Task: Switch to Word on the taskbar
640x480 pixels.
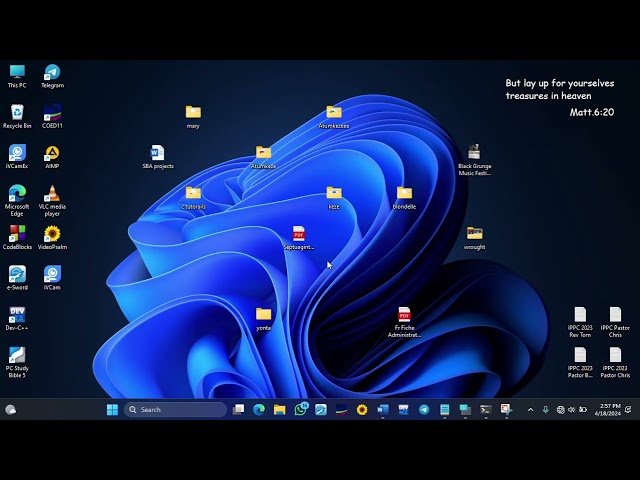Action: (383, 409)
